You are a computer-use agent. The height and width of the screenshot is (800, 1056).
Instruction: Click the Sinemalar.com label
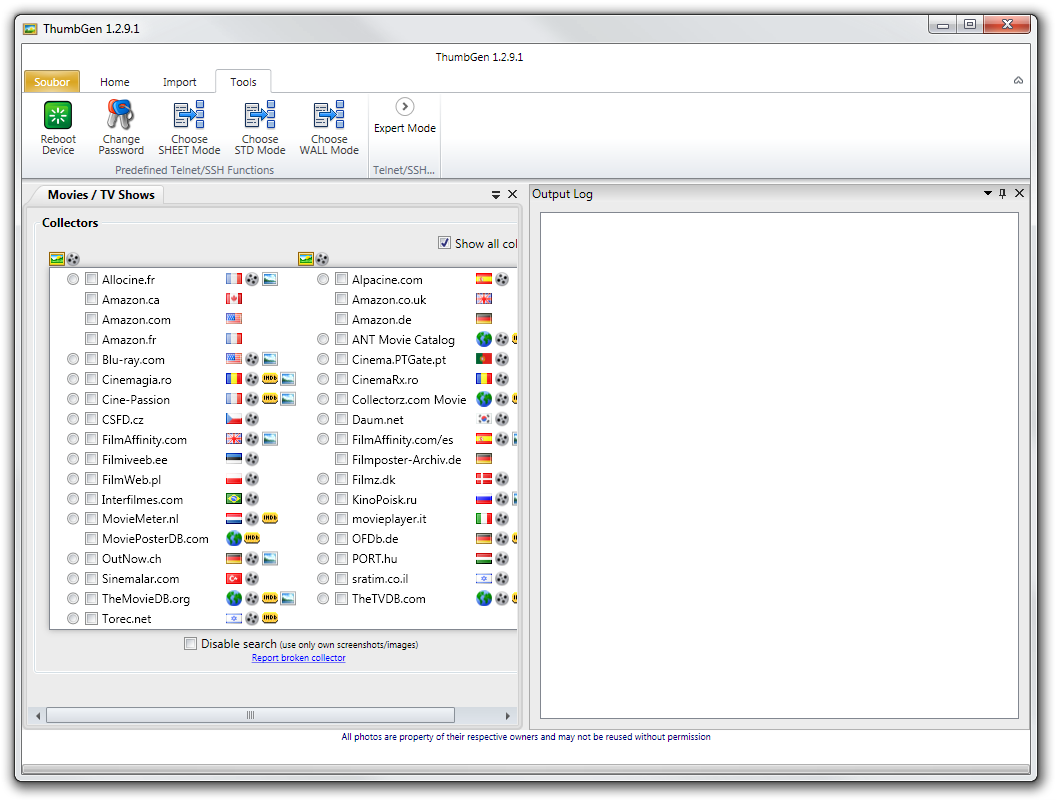tap(140, 578)
